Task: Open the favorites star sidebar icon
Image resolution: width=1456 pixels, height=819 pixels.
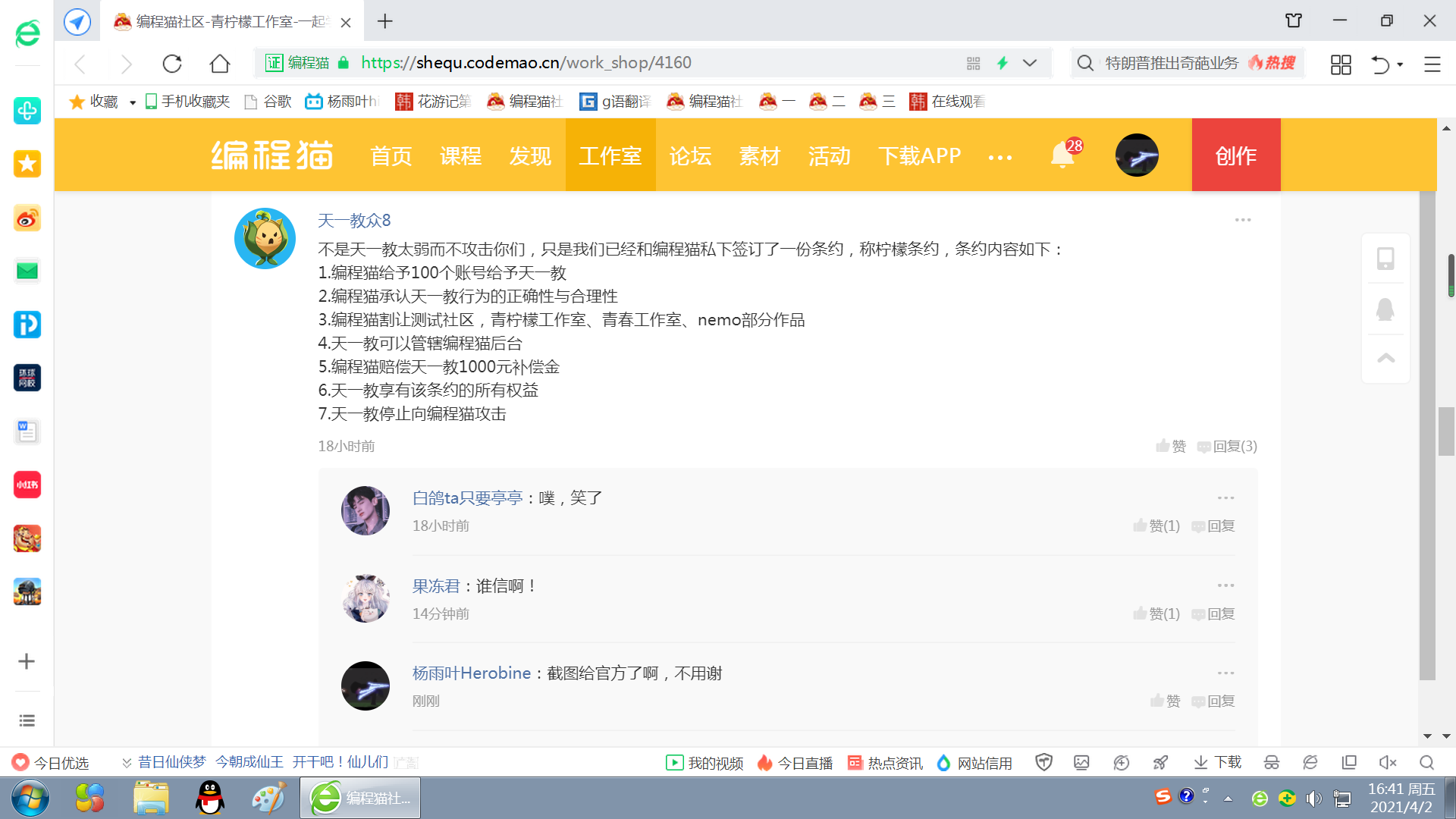Action: pos(27,164)
